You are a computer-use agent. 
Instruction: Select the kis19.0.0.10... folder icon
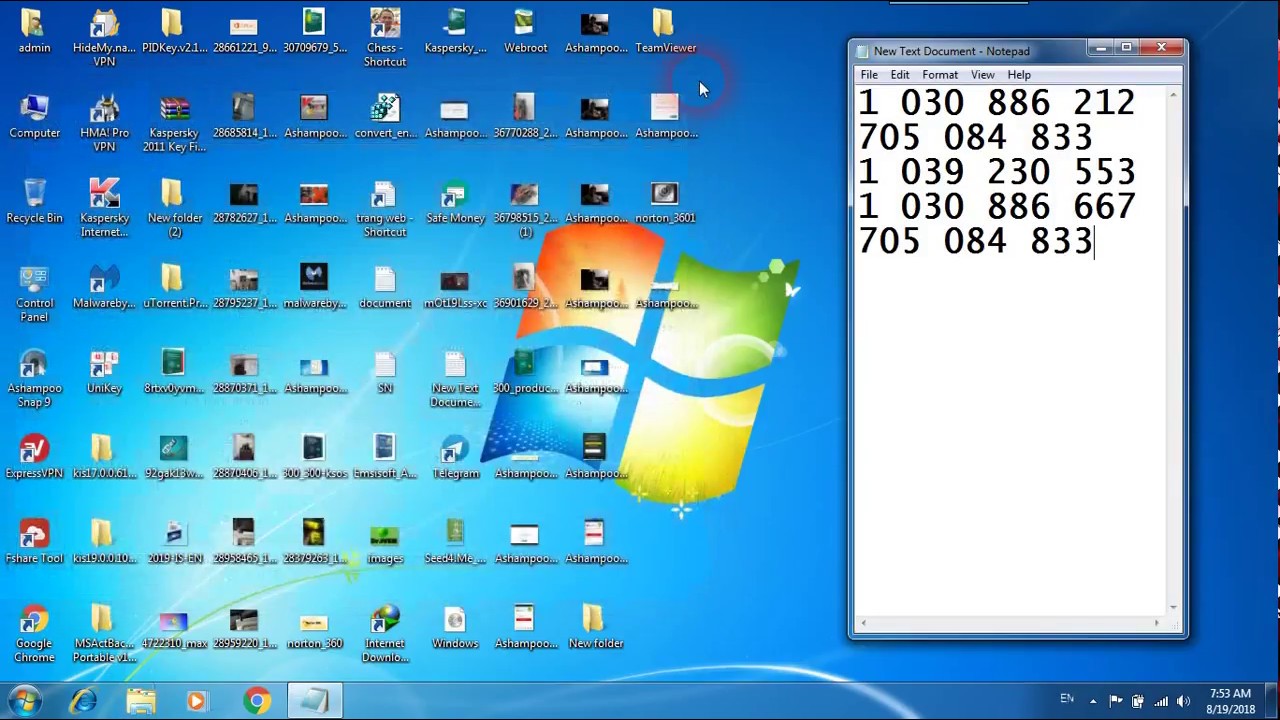pos(104,541)
